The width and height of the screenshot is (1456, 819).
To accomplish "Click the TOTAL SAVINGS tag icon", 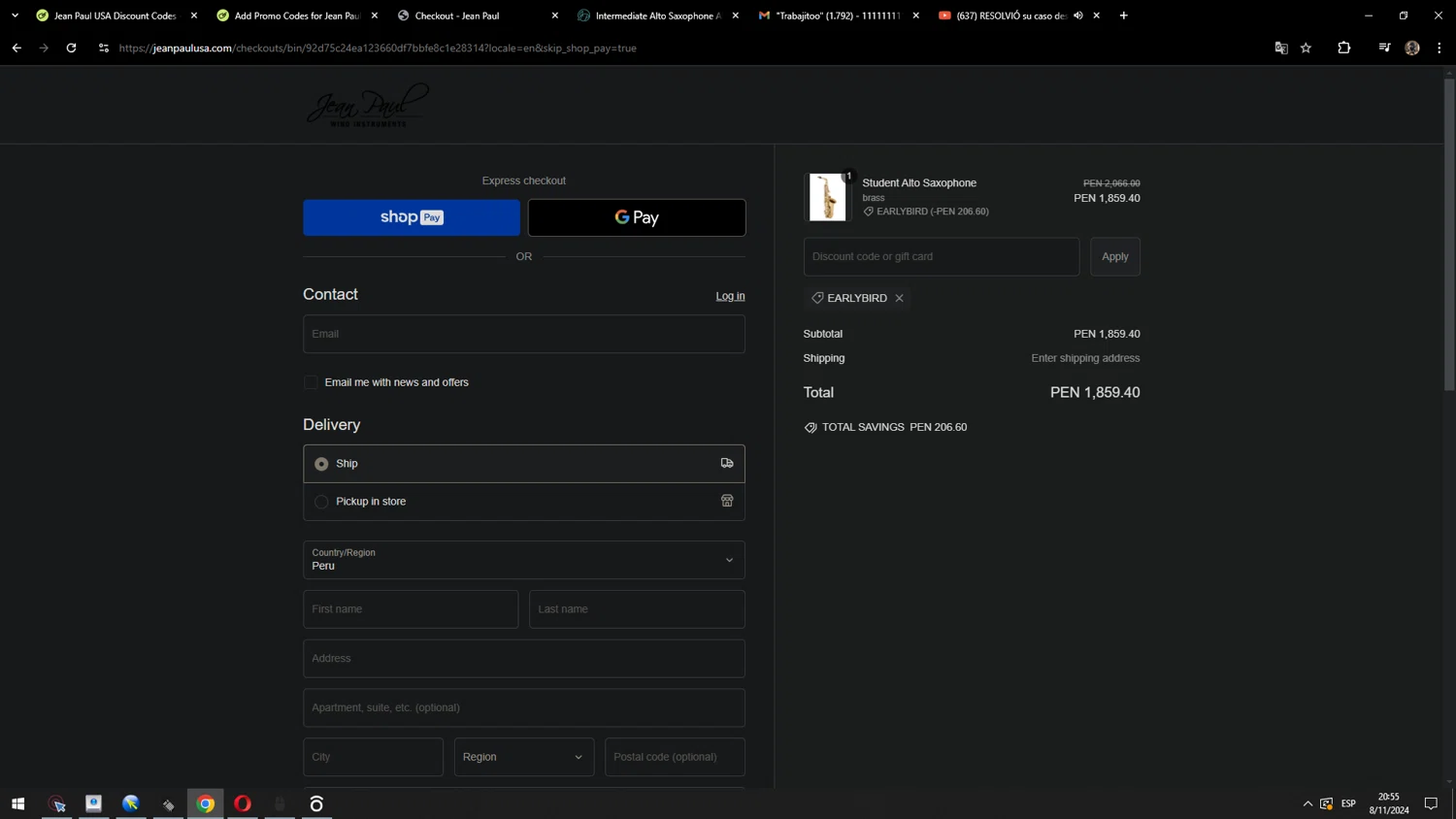I will (x=811, y=427).
